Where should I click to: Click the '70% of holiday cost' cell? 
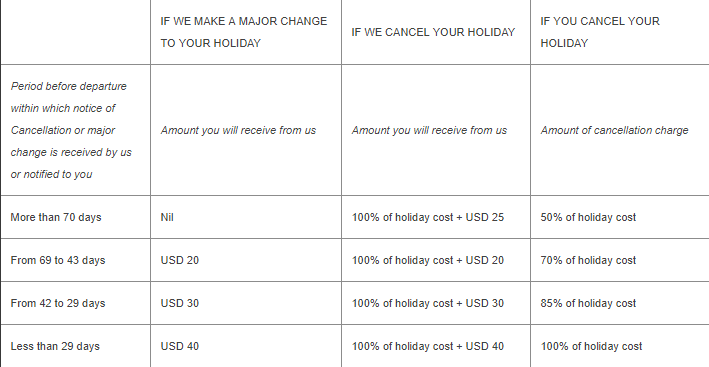(x=588, y=260)
